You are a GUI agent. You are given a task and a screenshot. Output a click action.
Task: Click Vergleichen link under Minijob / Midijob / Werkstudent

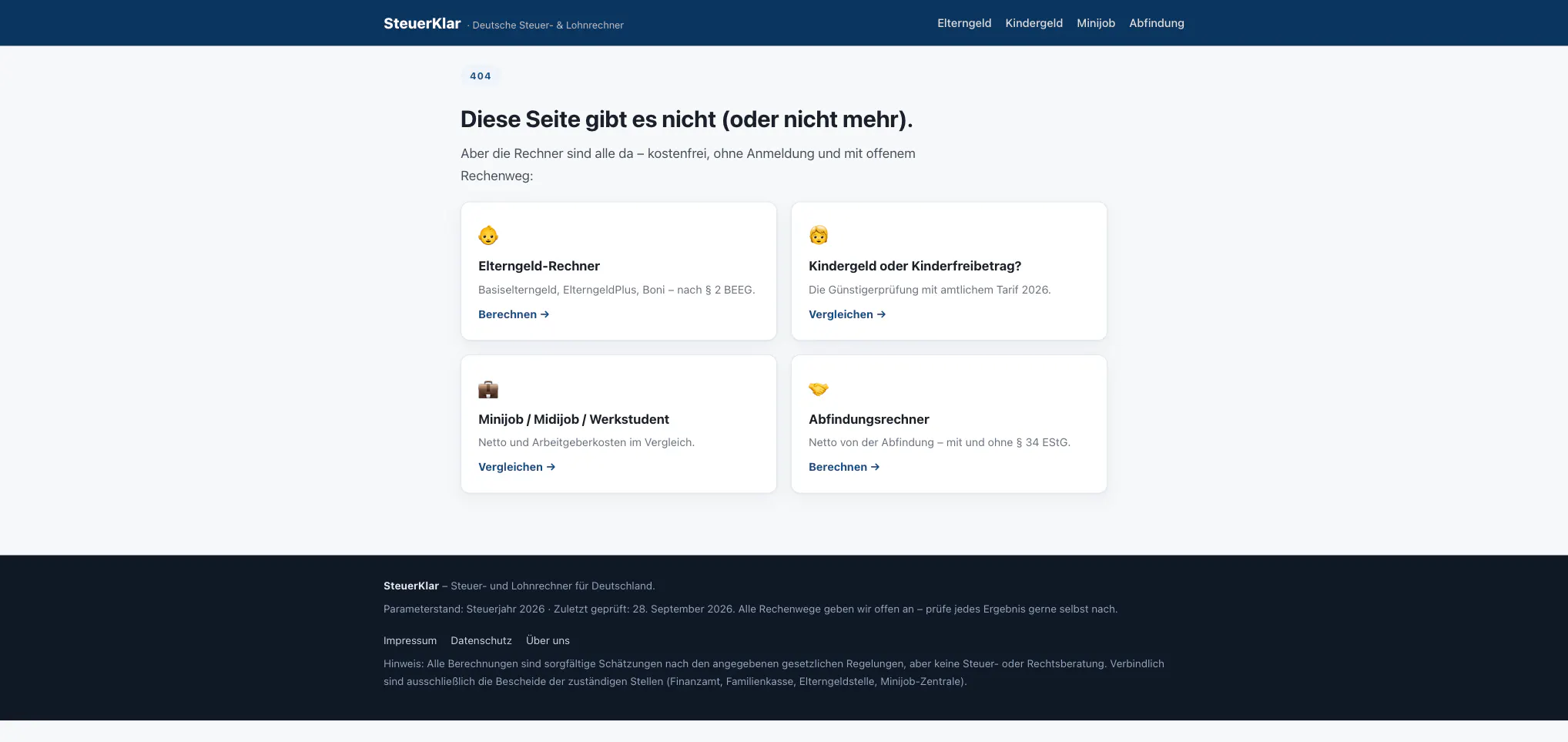click(x=517, y=467)
